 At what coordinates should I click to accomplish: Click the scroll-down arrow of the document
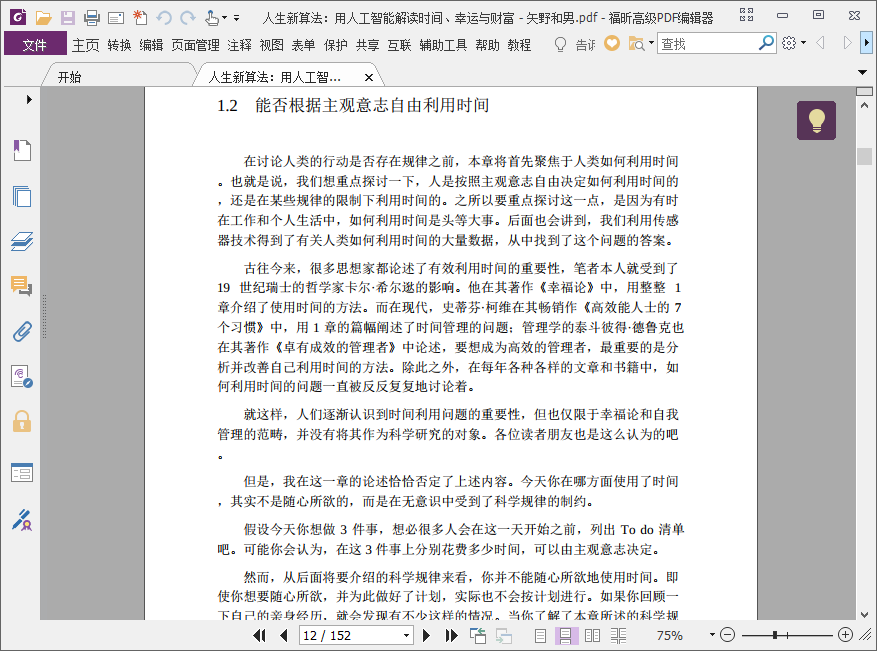(x=864, y=614)
